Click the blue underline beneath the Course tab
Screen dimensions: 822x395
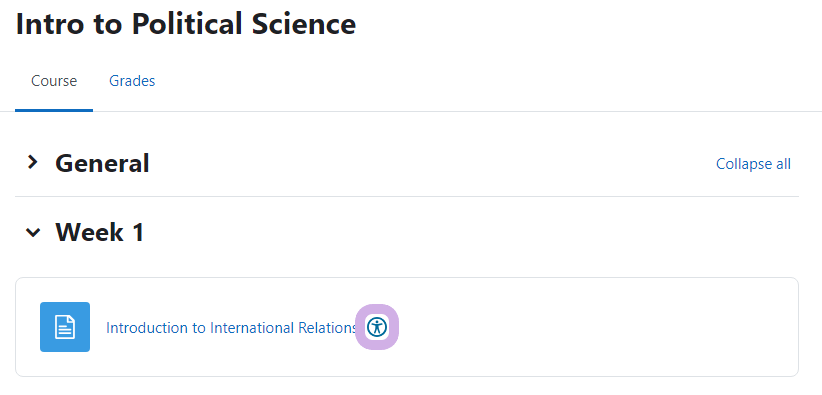click(x=54, y=110)
